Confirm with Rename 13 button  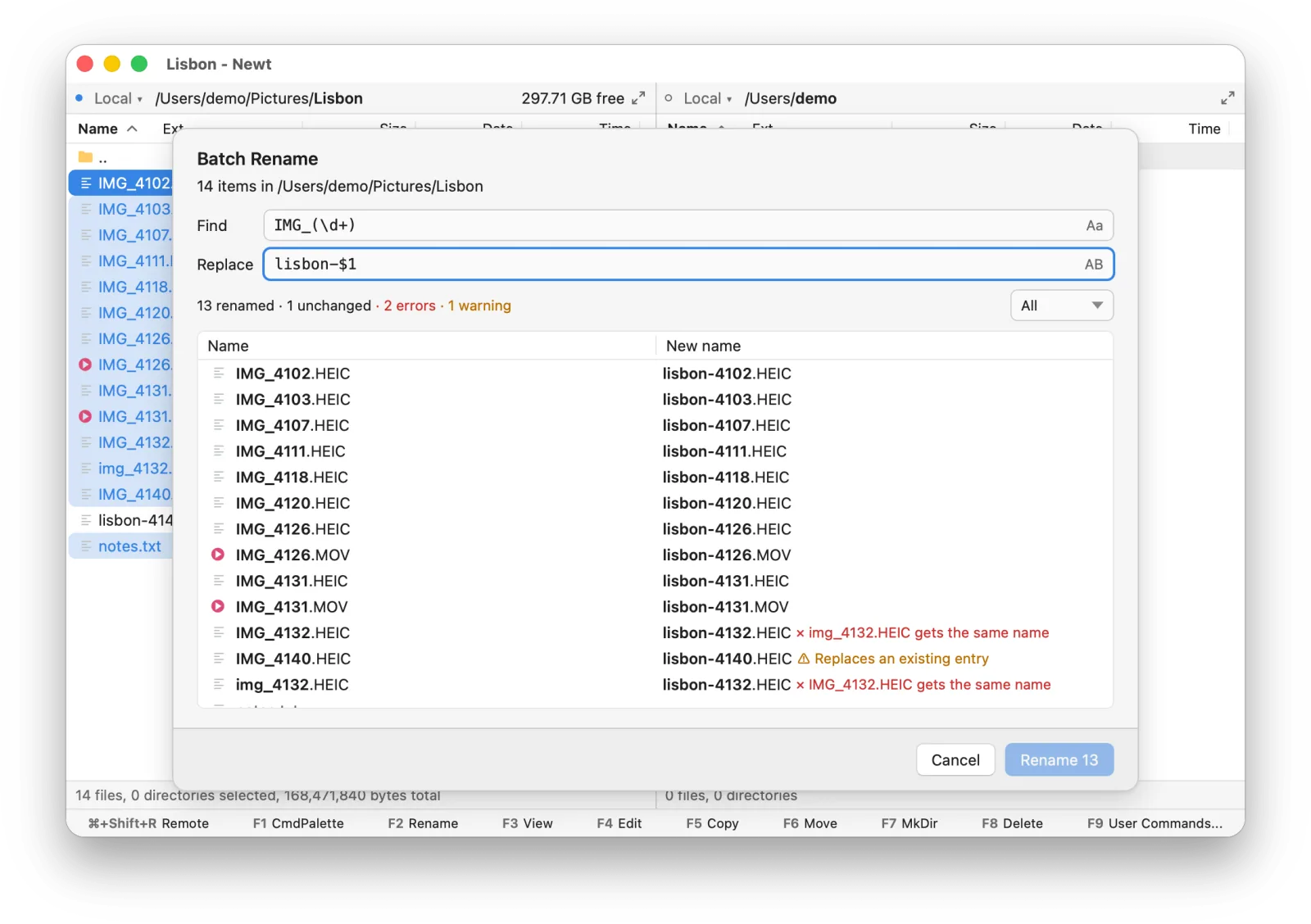click(x=1059, y=760)
